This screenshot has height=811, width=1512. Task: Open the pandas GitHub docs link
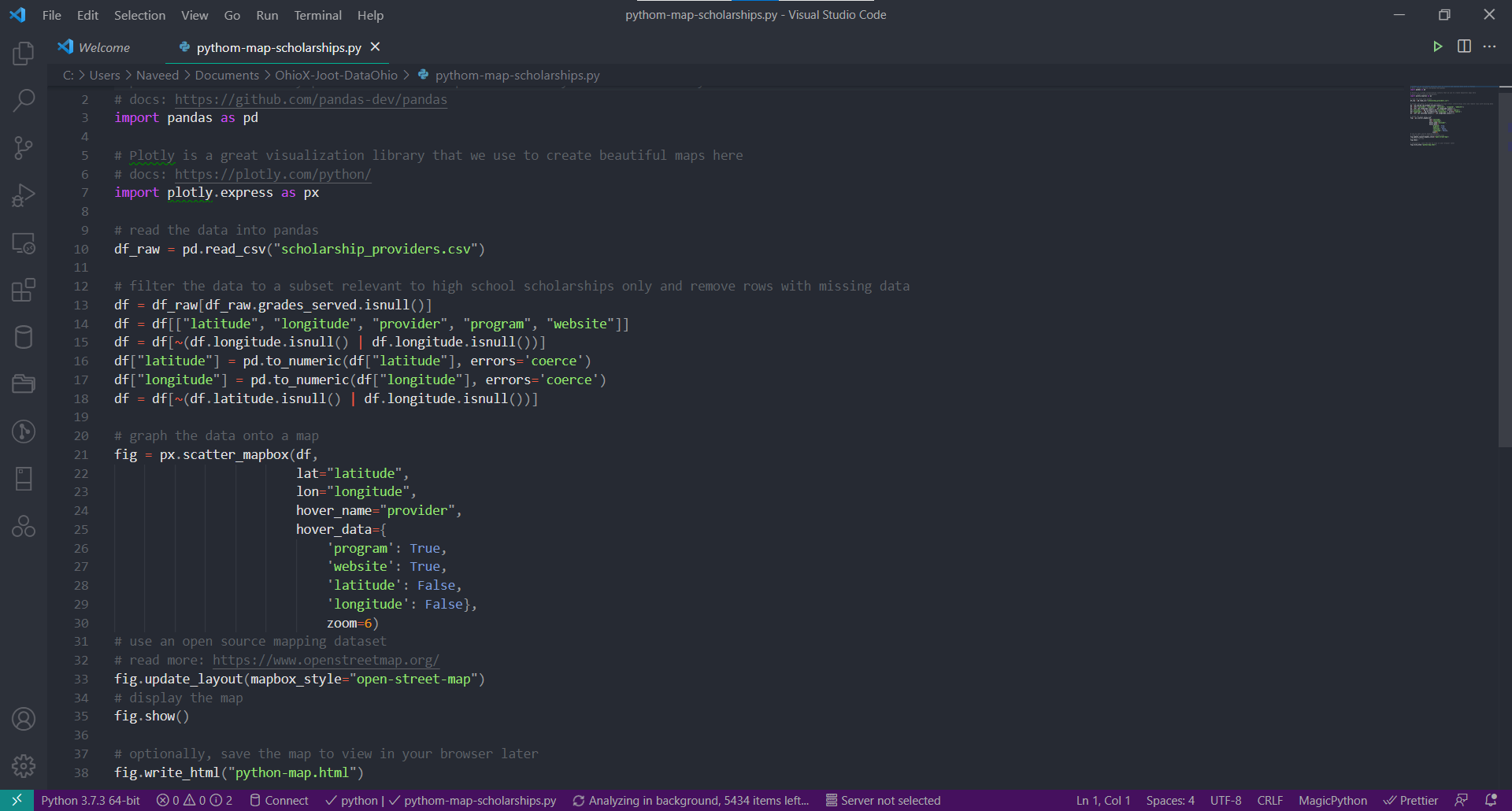pyautogui.click(x=311, y=99)
